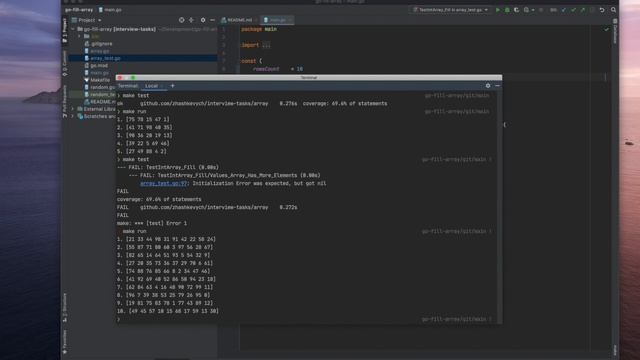
Task: Expand the Scratches and Consoles node
Action: [73, 116]
